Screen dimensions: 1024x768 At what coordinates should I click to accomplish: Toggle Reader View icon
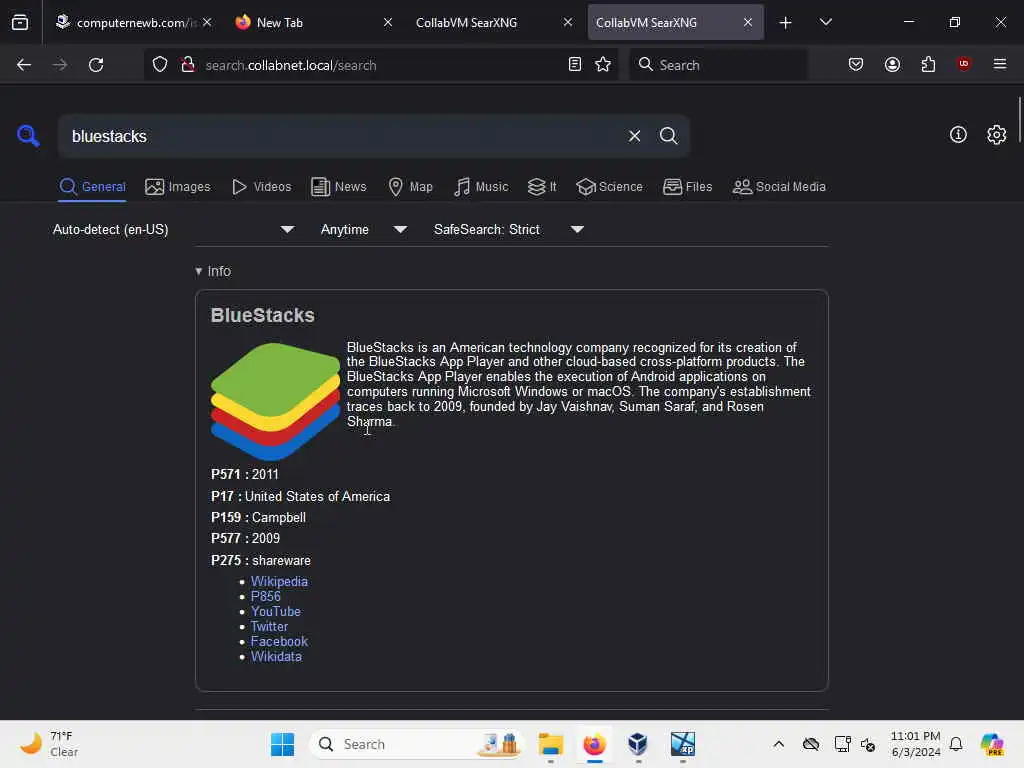coord(575,64)
